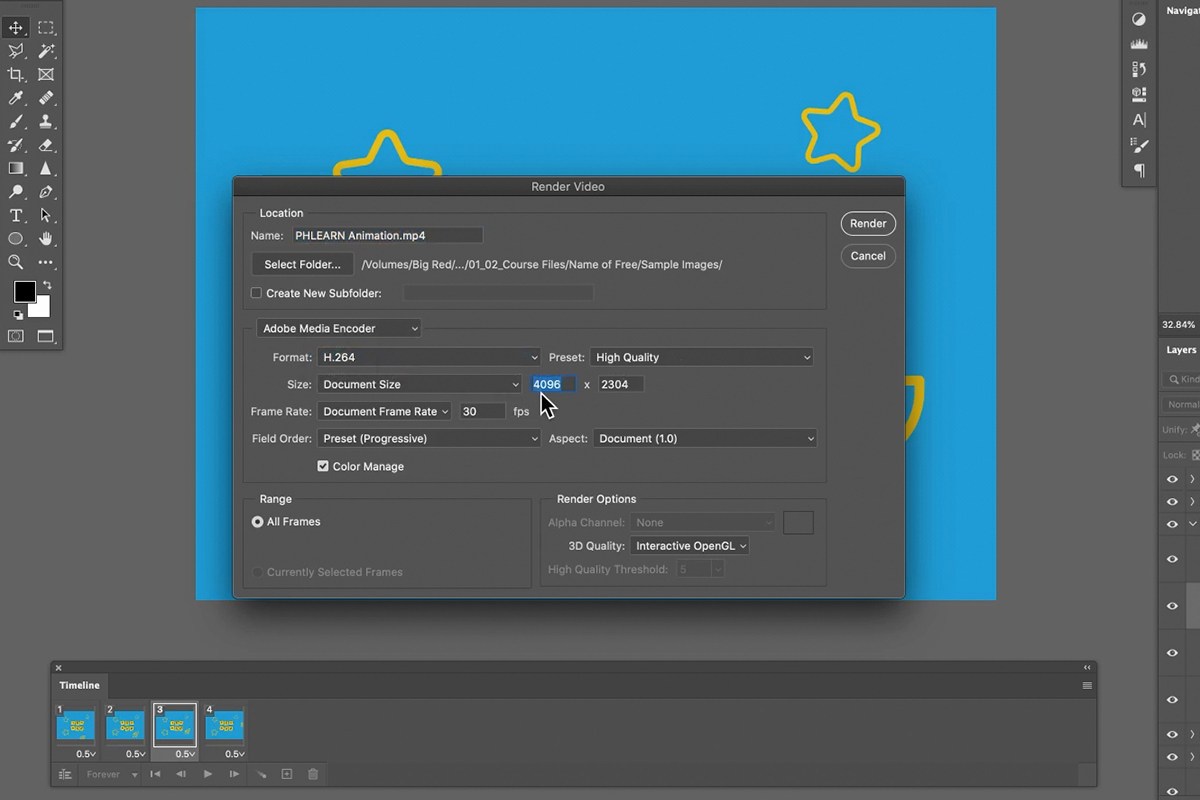Viewport: 1200px width, 800px height.
Task: Select the Pen tool
Action: pos(45,192)
